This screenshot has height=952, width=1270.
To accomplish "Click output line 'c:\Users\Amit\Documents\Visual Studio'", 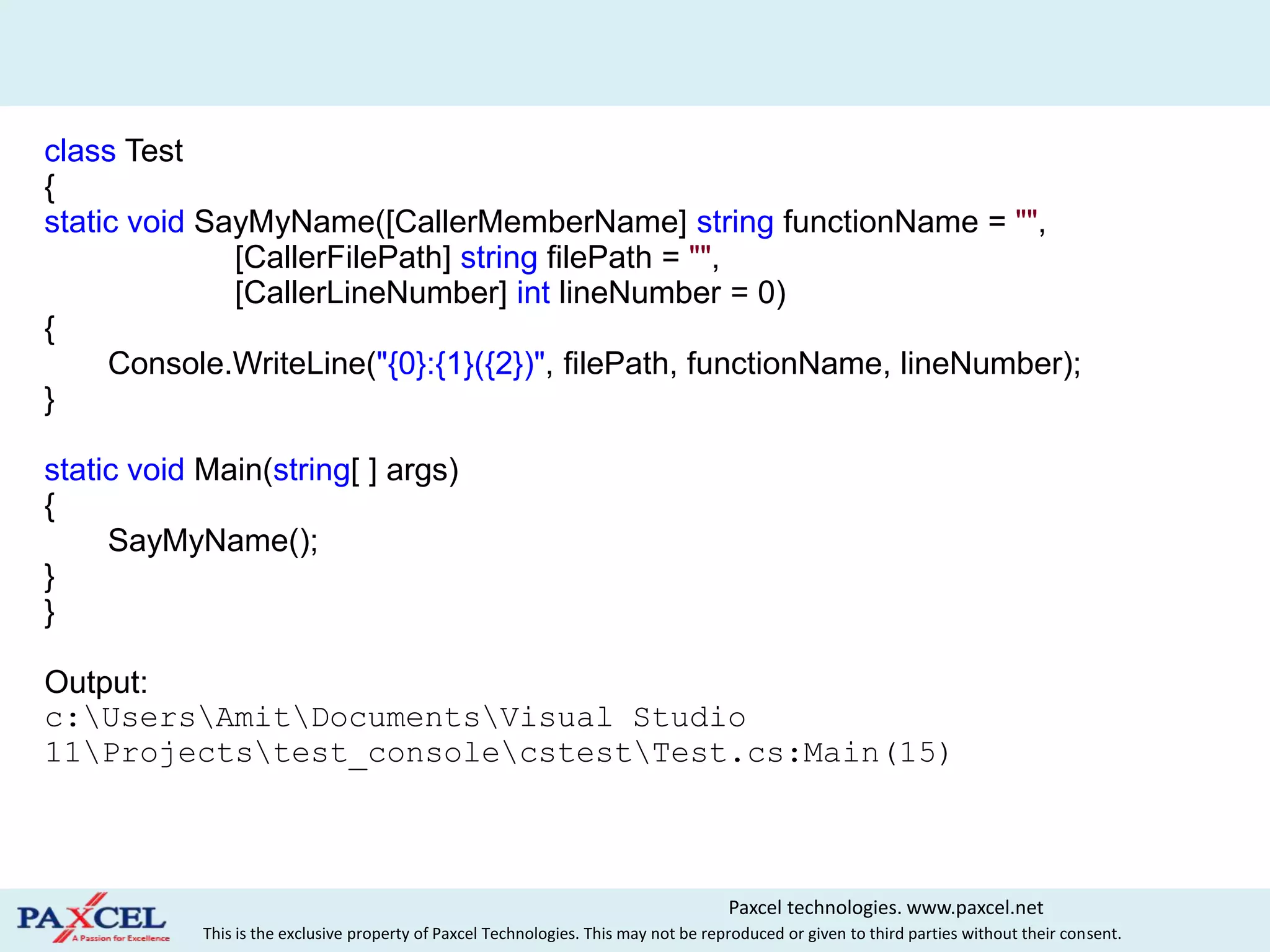I will pos(395,718).
